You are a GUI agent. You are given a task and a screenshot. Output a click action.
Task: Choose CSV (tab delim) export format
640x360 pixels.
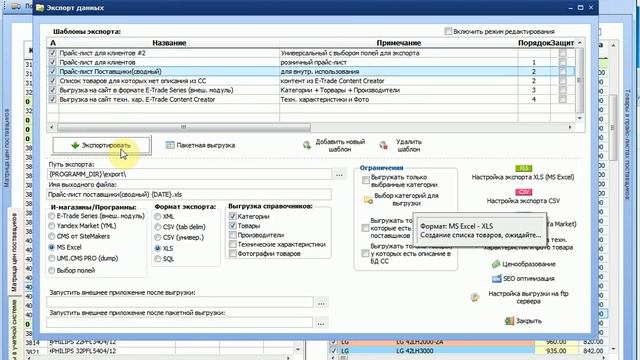point(158,227)
